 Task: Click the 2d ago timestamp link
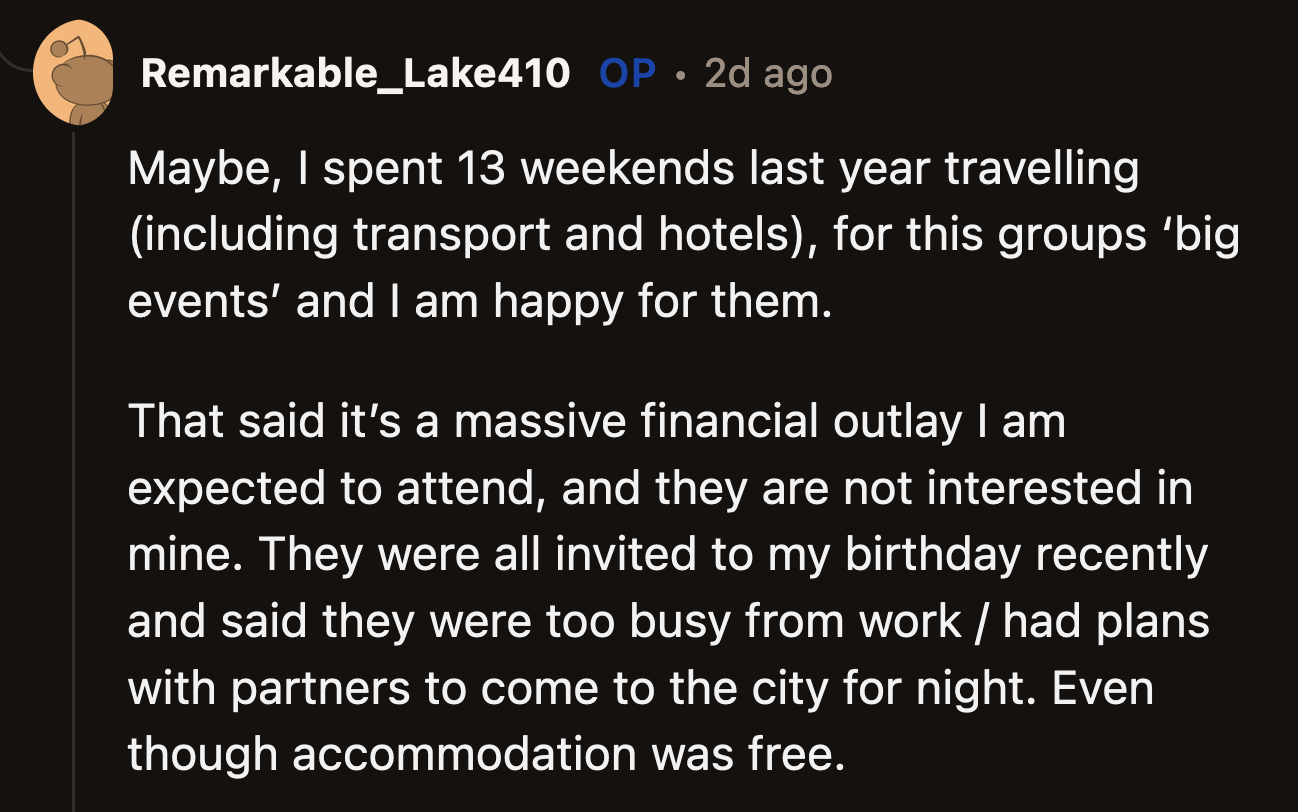point(766,72)
